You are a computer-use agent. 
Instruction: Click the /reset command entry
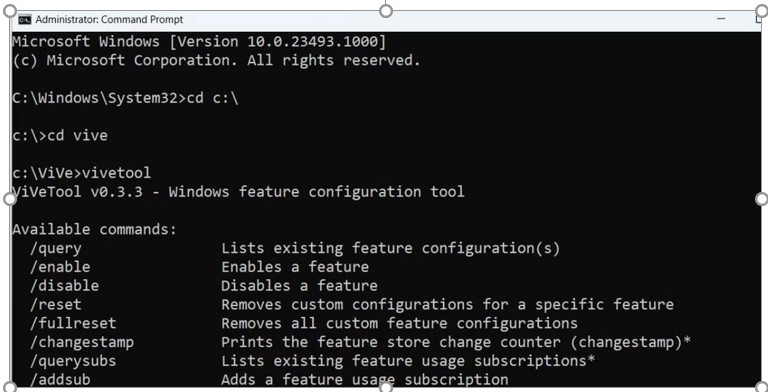point(352,305)
